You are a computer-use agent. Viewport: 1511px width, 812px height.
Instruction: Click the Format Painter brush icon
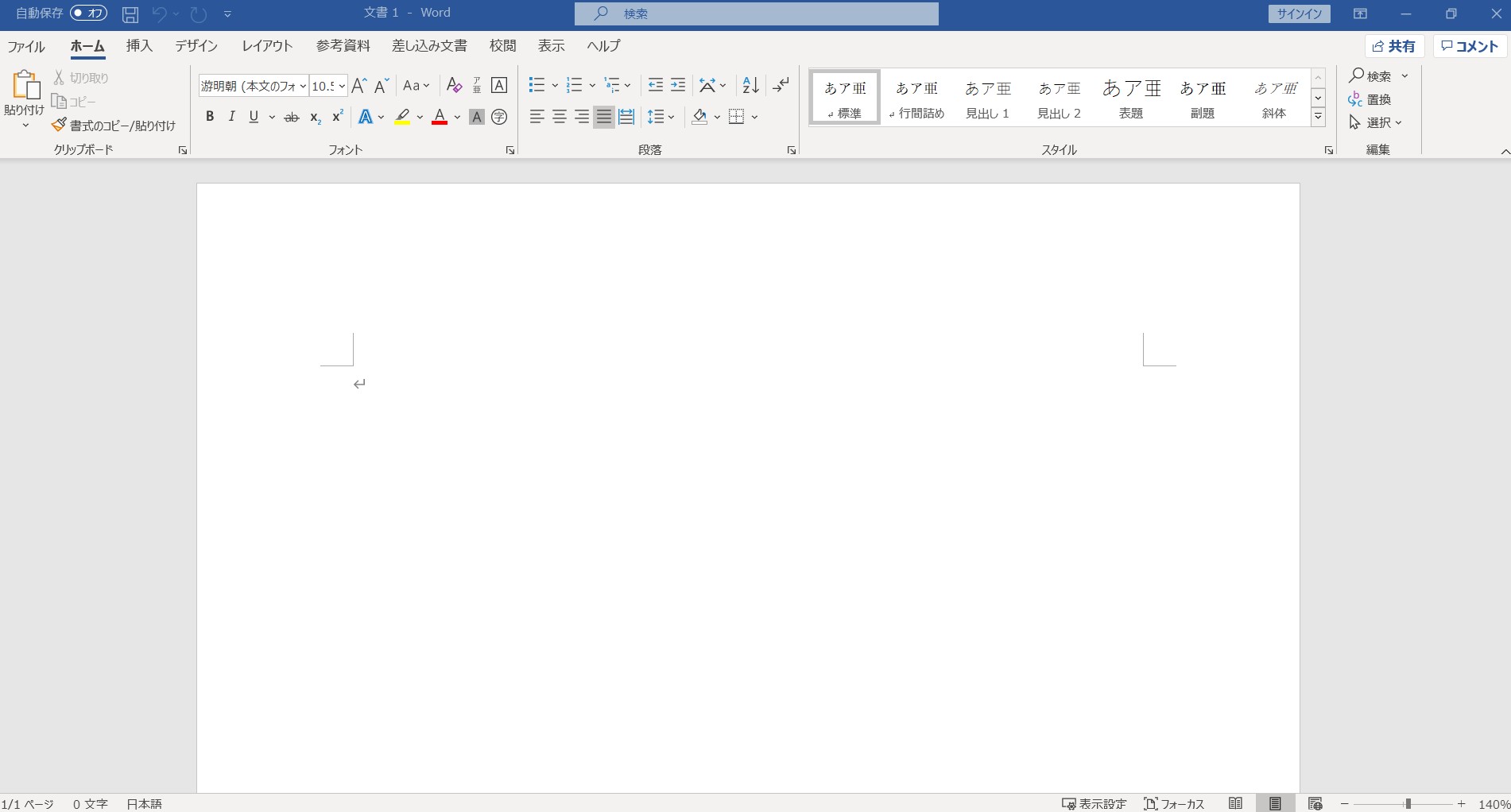click(x=59, y=125)
